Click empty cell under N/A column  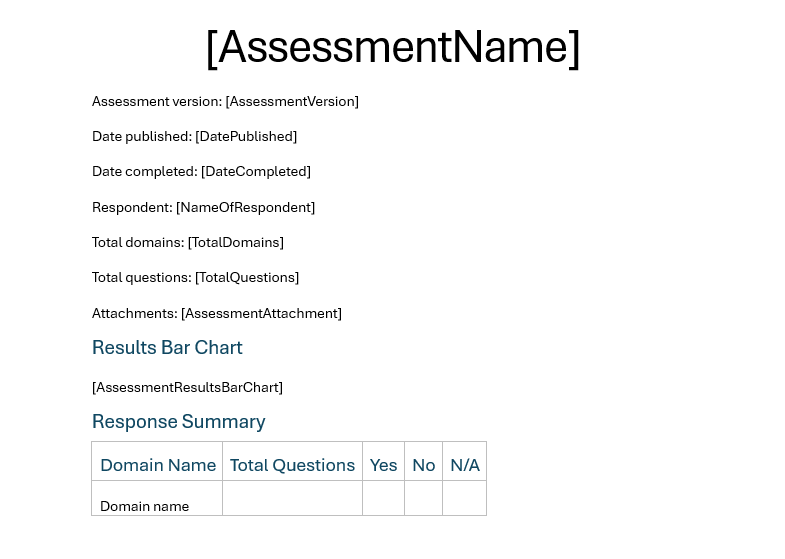point(465,498)
